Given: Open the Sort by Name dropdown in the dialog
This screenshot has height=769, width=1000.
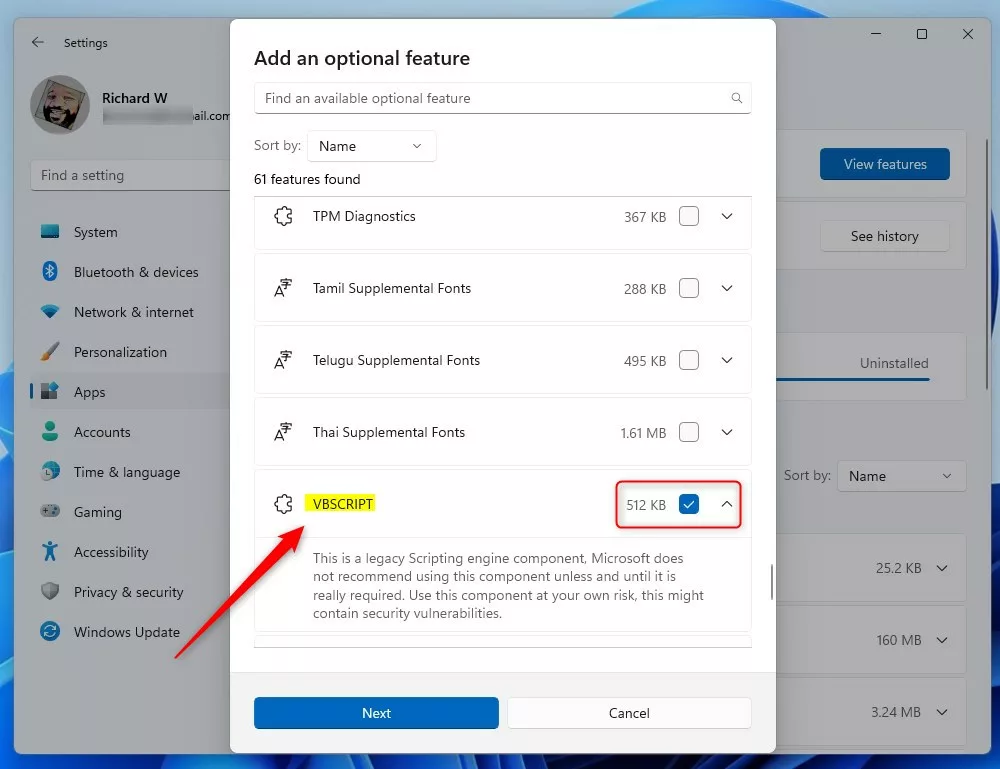Looking at the screenshot, I should (372, 146).
